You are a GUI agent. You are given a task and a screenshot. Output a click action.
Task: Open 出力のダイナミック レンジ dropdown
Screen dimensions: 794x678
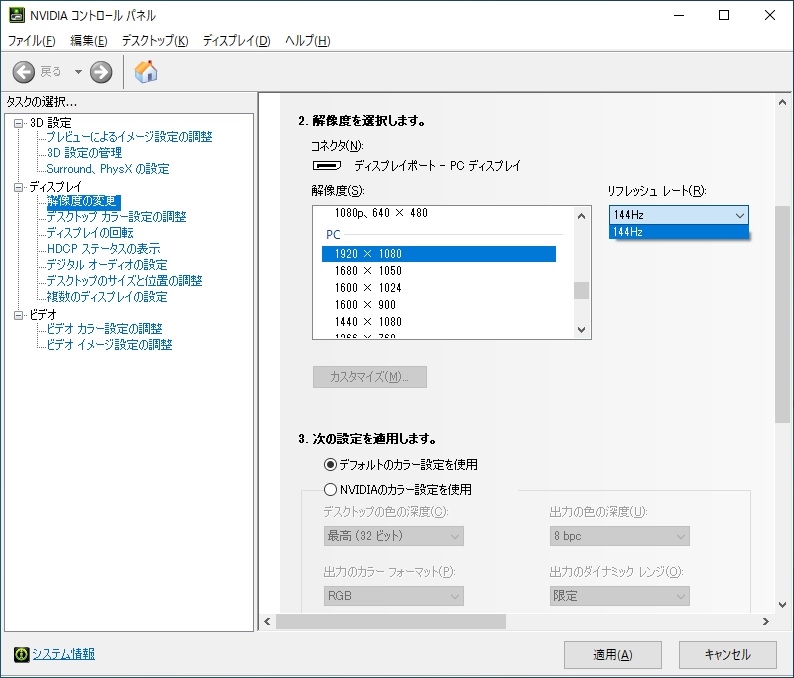pos(619,596)
